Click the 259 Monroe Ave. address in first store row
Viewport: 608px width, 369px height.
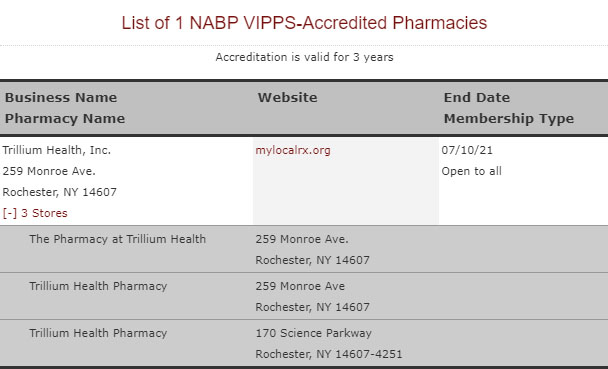point(302,239)
